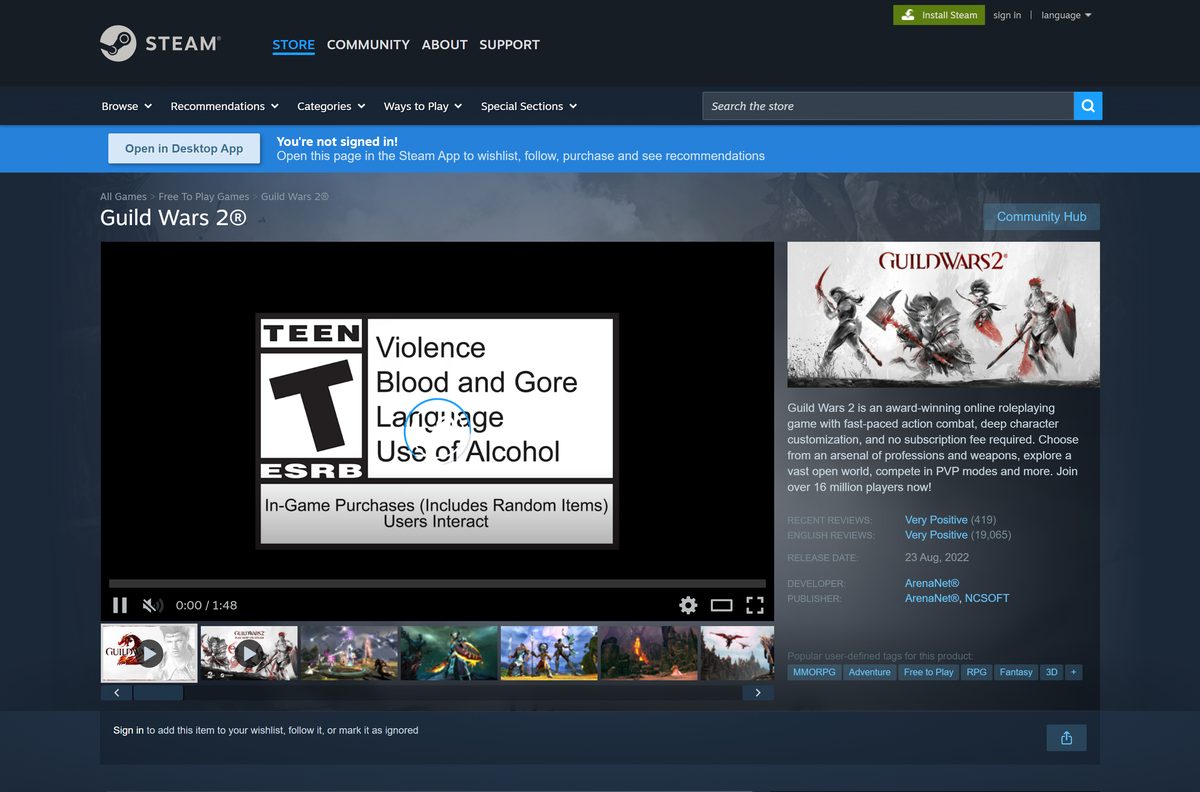This screenshot has height=792, width=1200.
Task: Click the plus button to add tags
Action: point(1074,672)
